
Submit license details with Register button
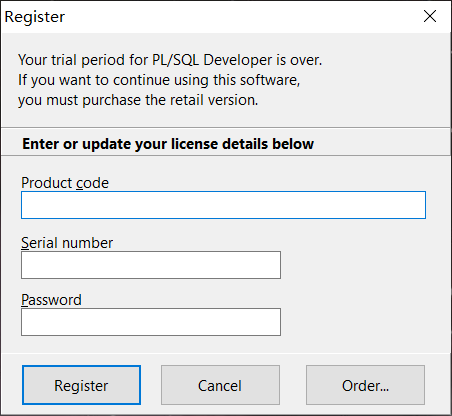81,385
